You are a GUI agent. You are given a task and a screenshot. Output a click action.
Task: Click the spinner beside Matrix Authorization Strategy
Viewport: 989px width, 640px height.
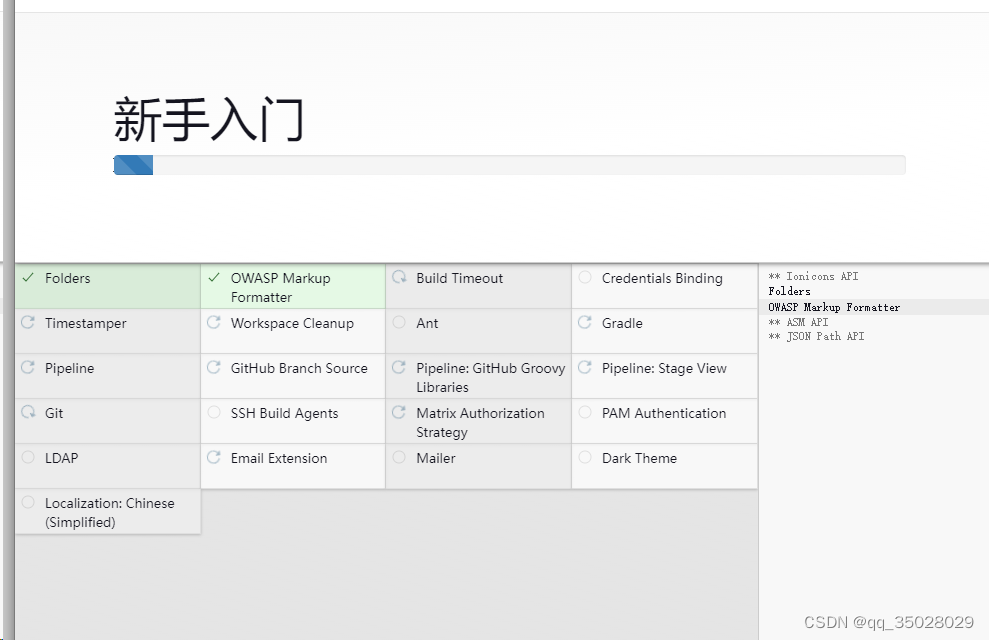[x=399, y=413]
